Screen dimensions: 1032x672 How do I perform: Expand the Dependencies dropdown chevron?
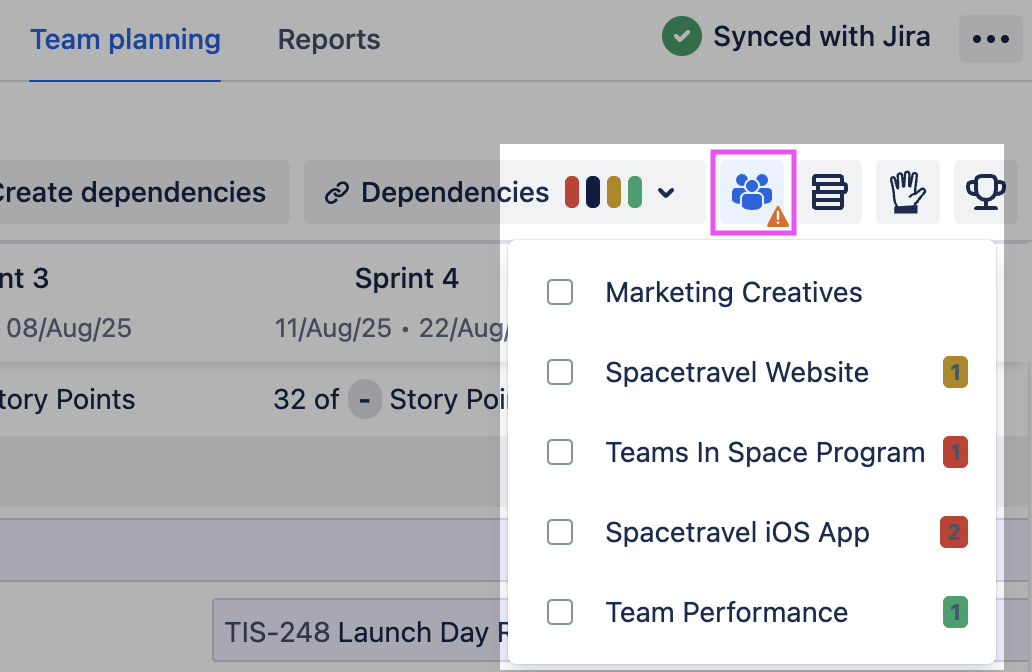point(667,193)
